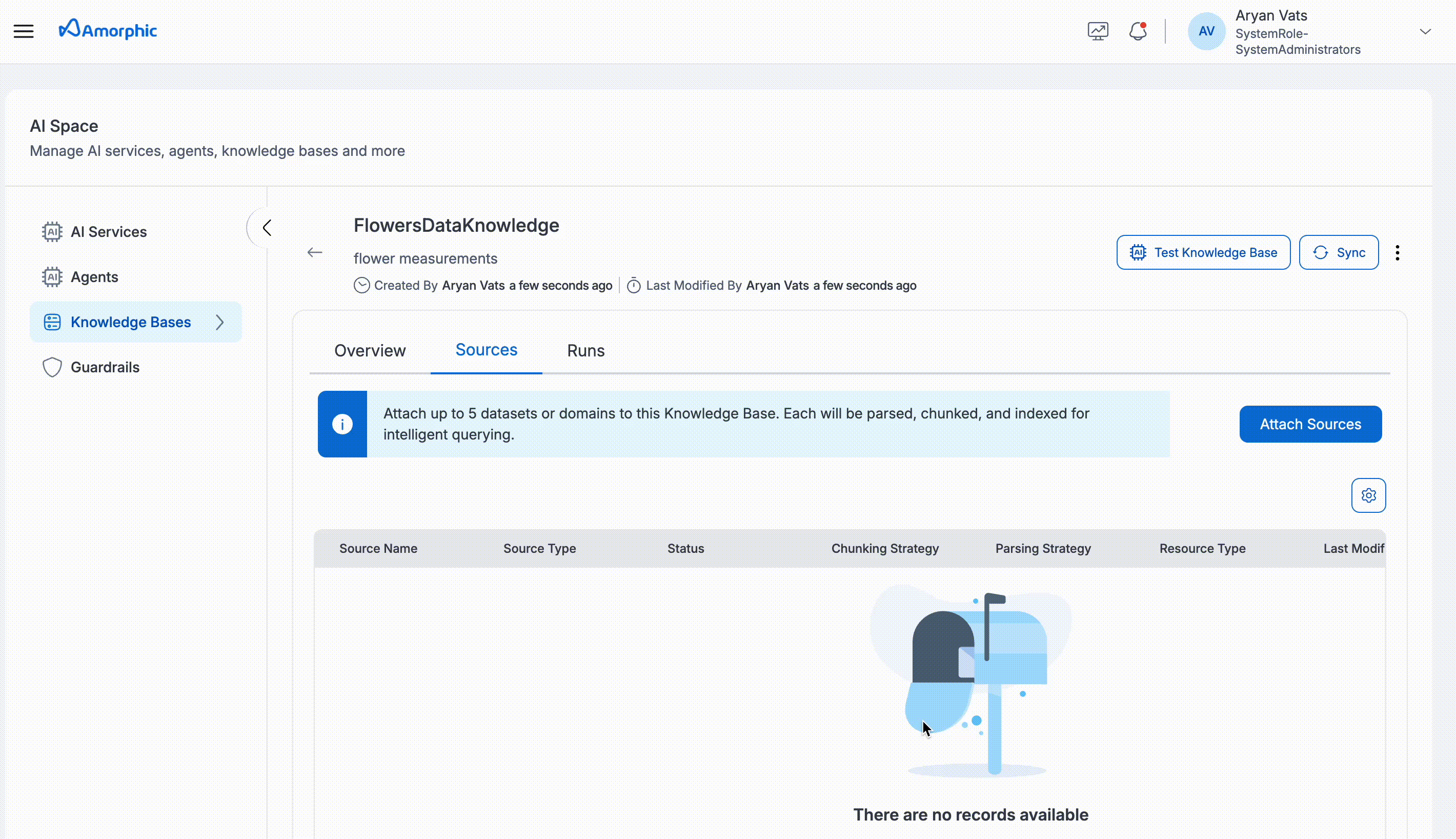Screen dimensions: 1456x839
Task: Select the AI Services sidebar icon
Action: [x=52, y=231]
